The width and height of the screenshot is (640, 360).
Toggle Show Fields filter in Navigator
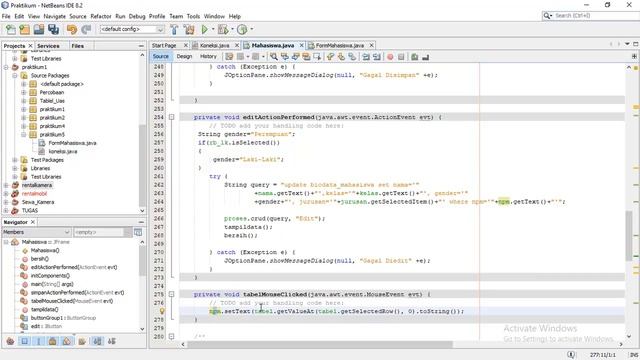point(24,341)
